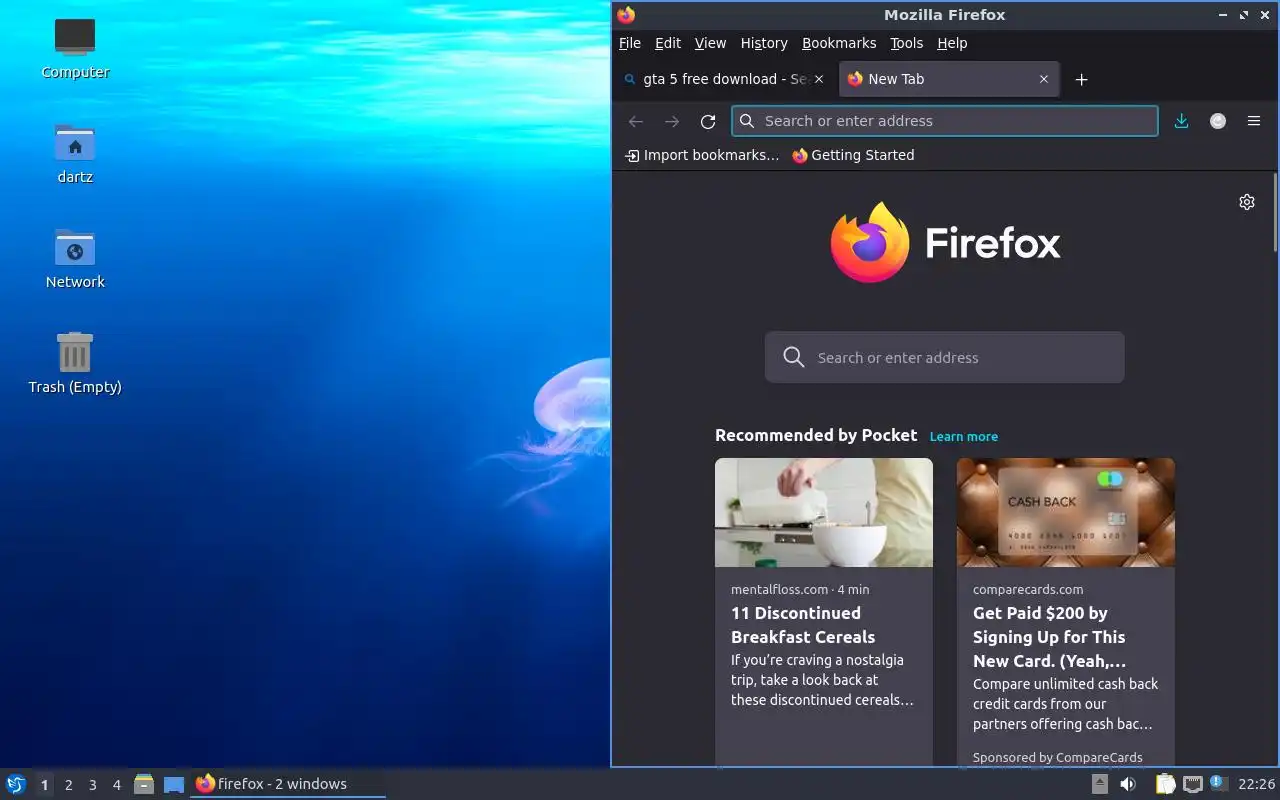The image size is (1280, 800).
Task: Launch file manager from taskbar
Action: pos(144,784)
